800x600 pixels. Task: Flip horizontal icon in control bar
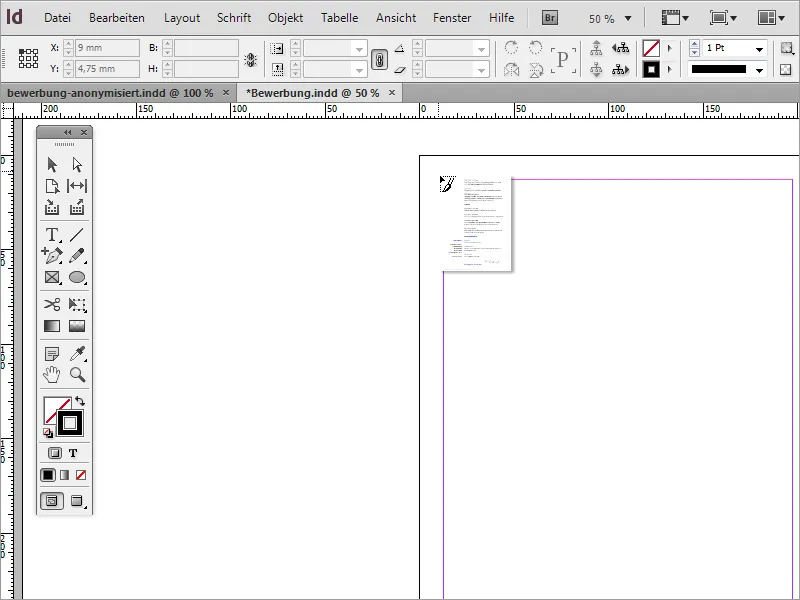(x=511, y=69)
